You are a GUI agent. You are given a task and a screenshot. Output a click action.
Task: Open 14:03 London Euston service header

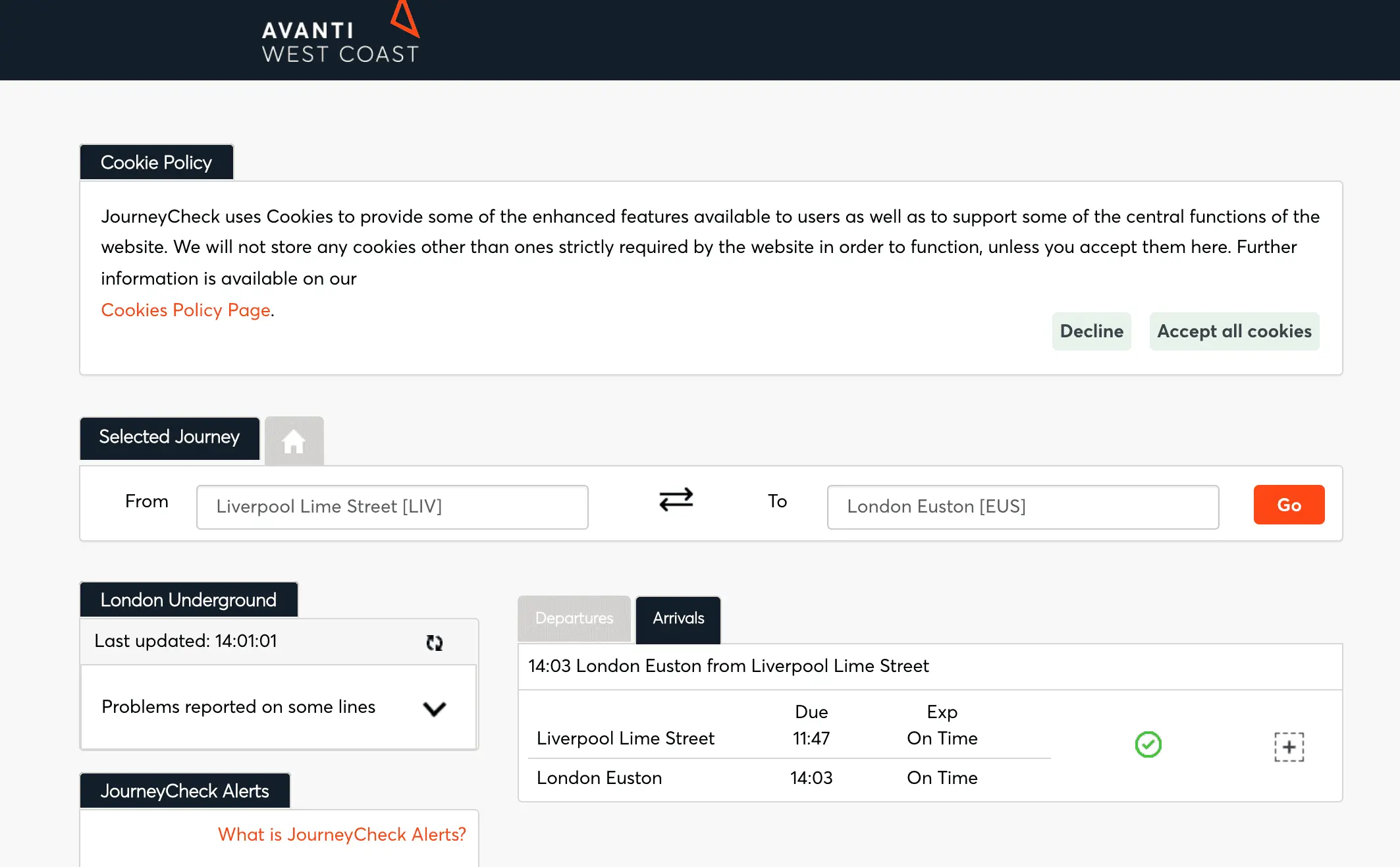[728, 666]
